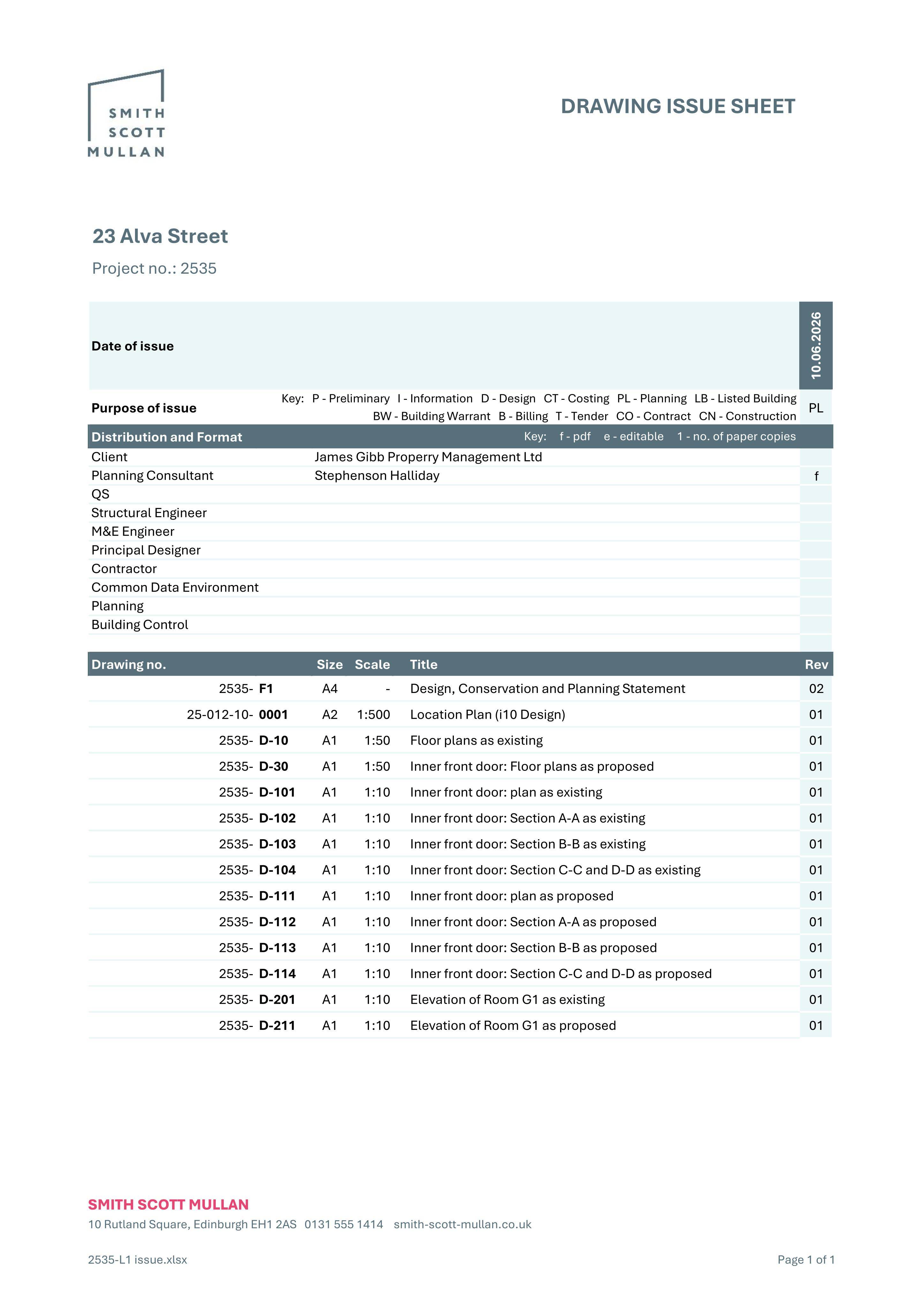The height and width of the screenshot is (1308, 924).
Task: Click drawing number 'D-201'
Action: coord(277,1000)
